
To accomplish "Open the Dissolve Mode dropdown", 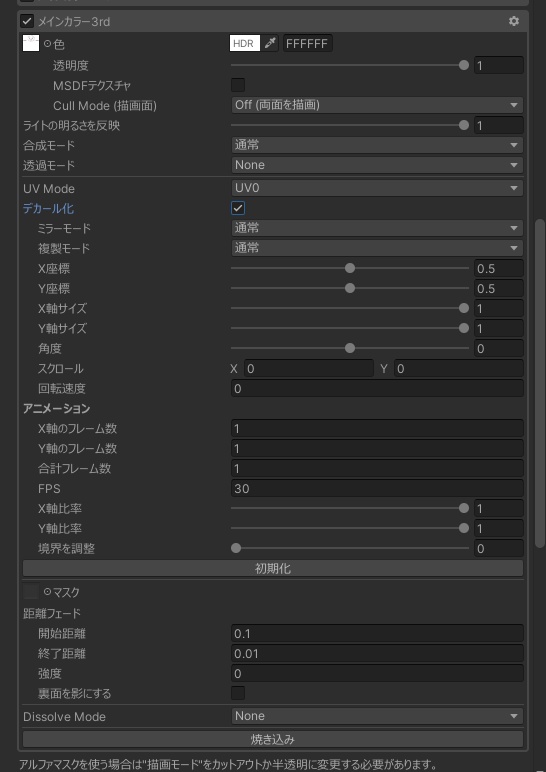I will (x=377, y=716).
